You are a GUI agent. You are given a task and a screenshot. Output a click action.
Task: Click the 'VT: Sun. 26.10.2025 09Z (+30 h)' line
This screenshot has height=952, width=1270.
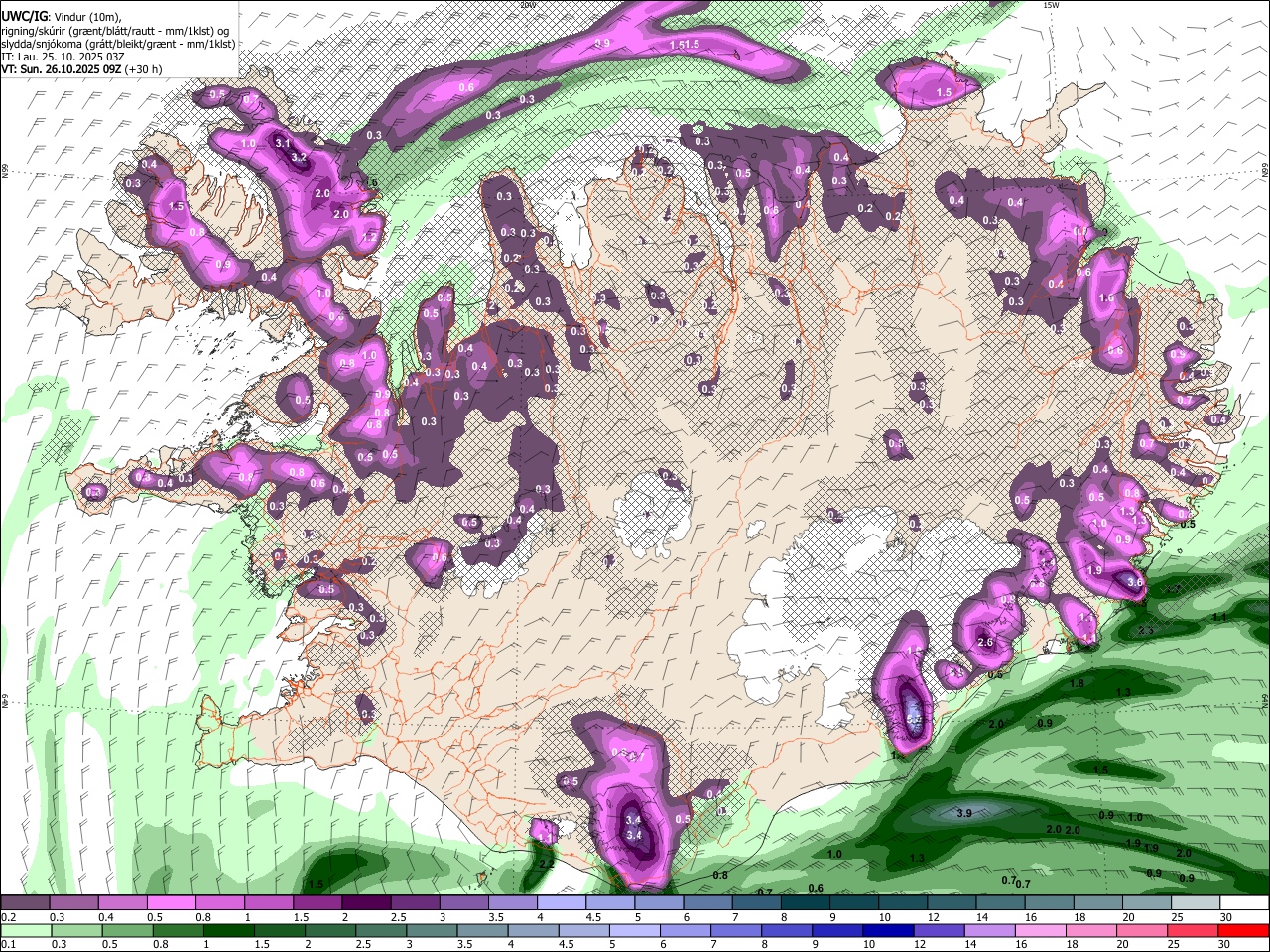tap(81, 69)
